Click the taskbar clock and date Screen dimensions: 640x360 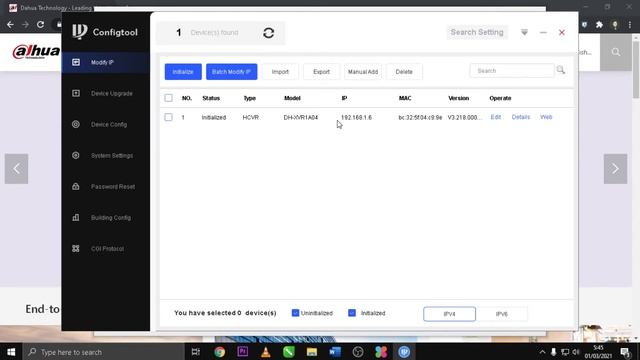click(598, 352)
